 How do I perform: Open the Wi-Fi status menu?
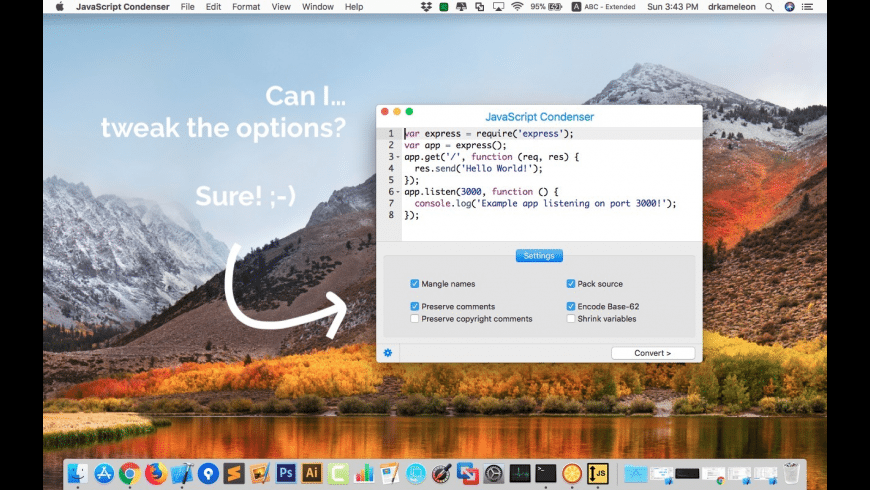(x=517, y=7)
